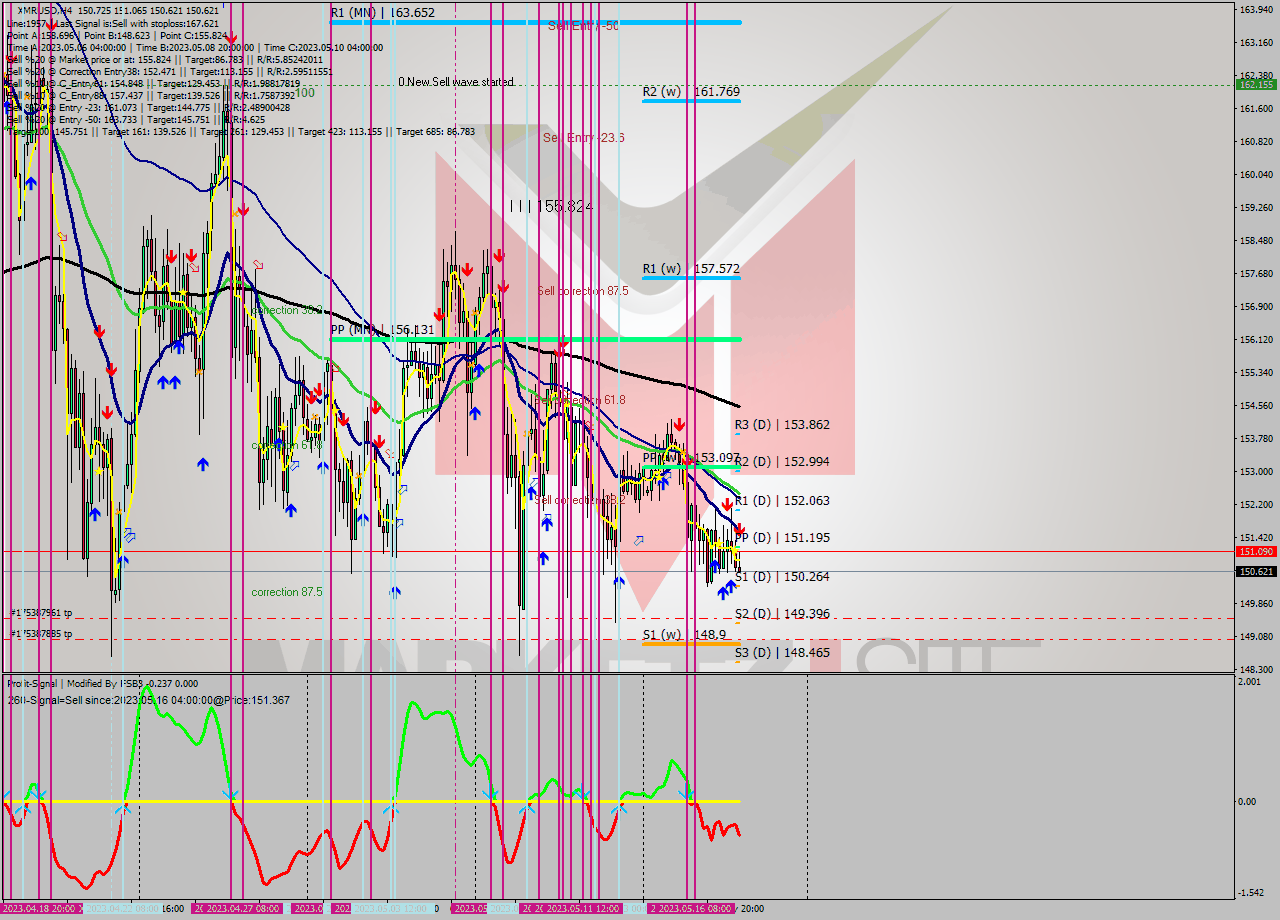Select the 2023.04.18 20:00 date marker
1280x920 pixels.
tap(40, 908)
